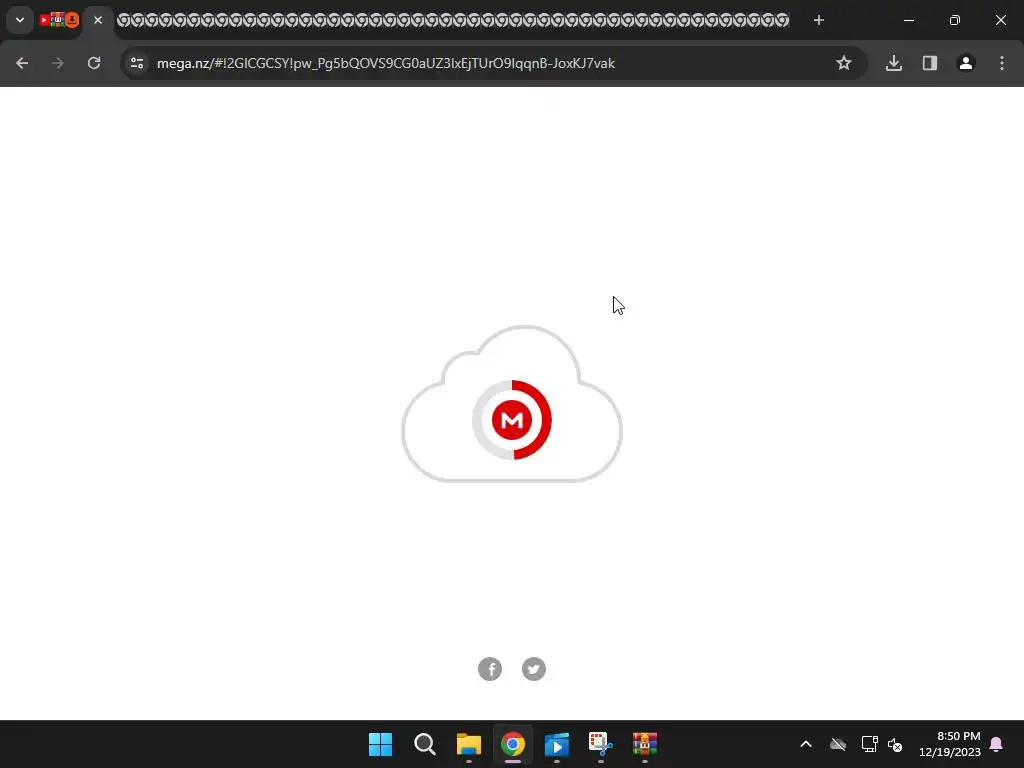Open Chrome three-dot menu

(1002, 63)
